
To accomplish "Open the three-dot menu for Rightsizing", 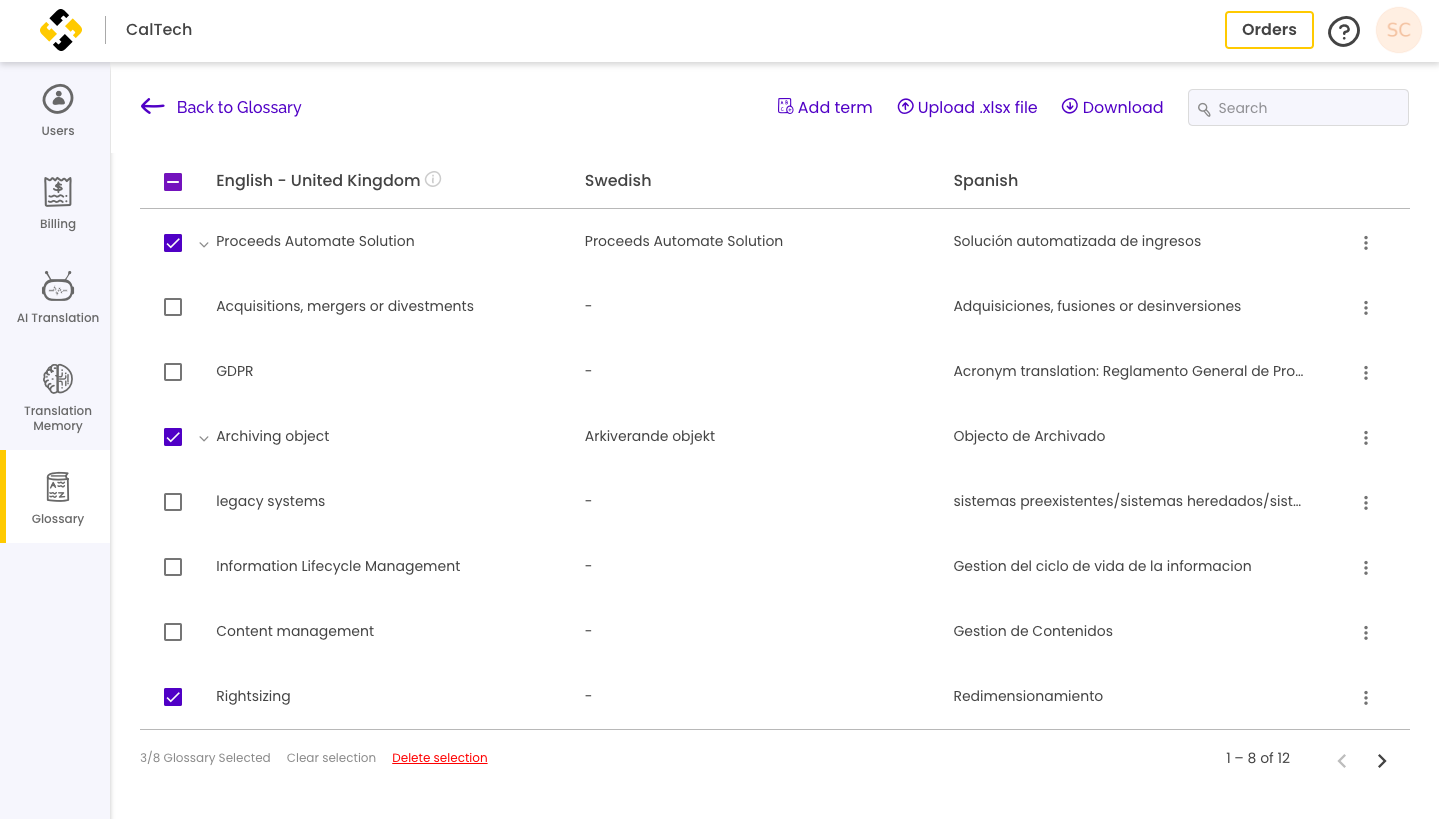I will (1365, 698).
